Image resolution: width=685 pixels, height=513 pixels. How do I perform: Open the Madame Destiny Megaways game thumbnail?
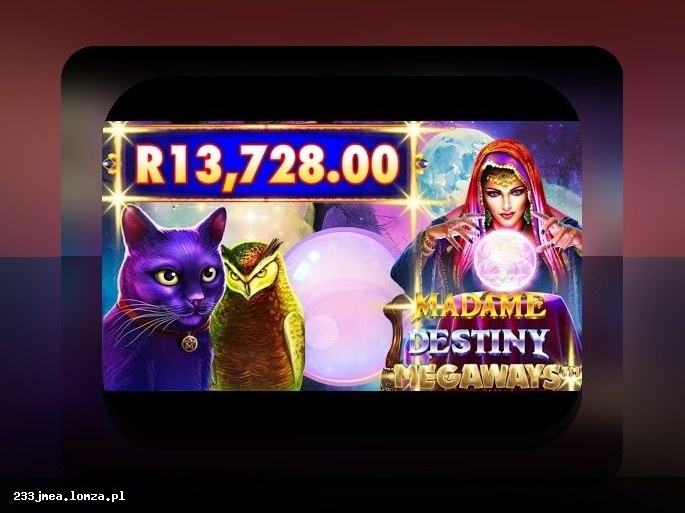click(x=342, y=256)
